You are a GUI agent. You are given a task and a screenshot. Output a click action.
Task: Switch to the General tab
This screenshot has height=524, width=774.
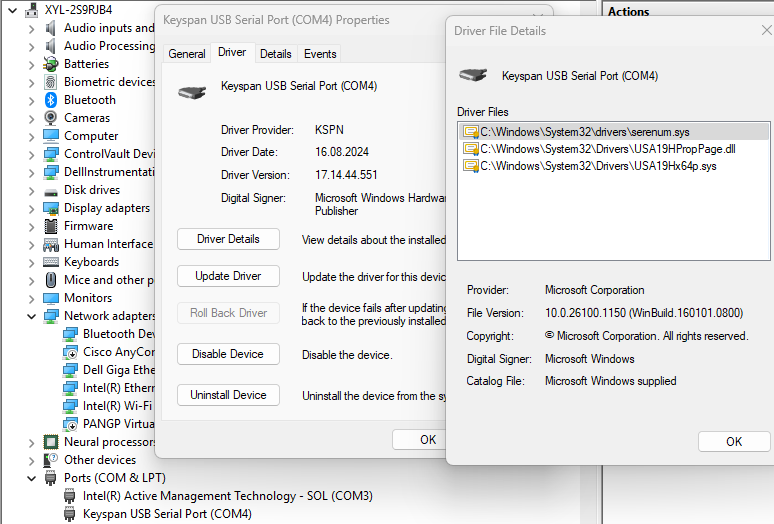click(x=187, y=54)
